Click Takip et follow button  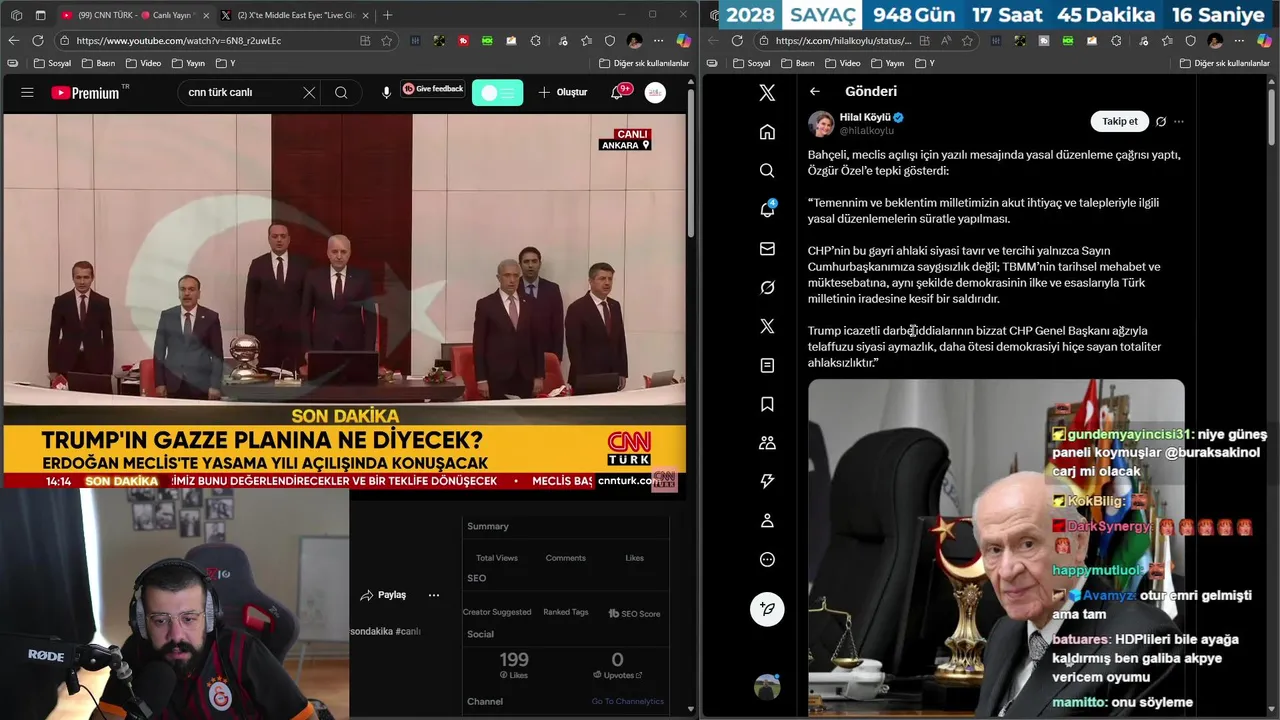click(1119, 122)
